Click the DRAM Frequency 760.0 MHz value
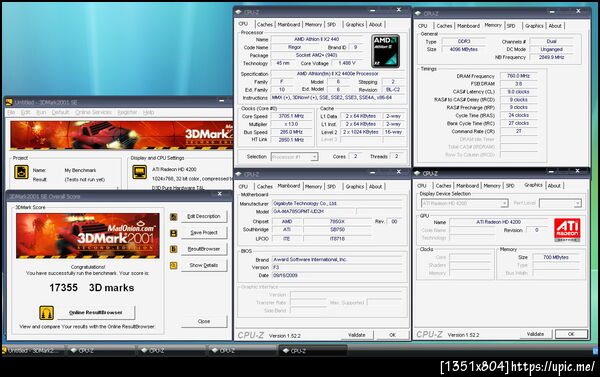The image size is (600, 377). click(518, 76)
